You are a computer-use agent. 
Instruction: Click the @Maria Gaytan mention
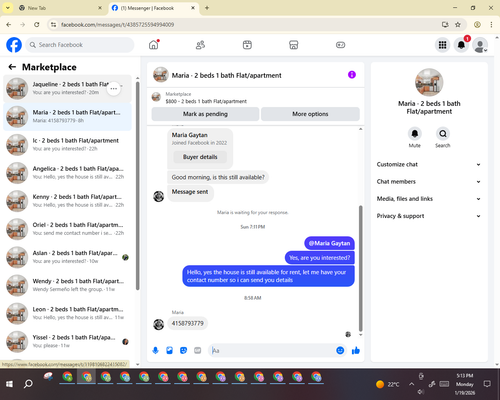pos(329,243)
